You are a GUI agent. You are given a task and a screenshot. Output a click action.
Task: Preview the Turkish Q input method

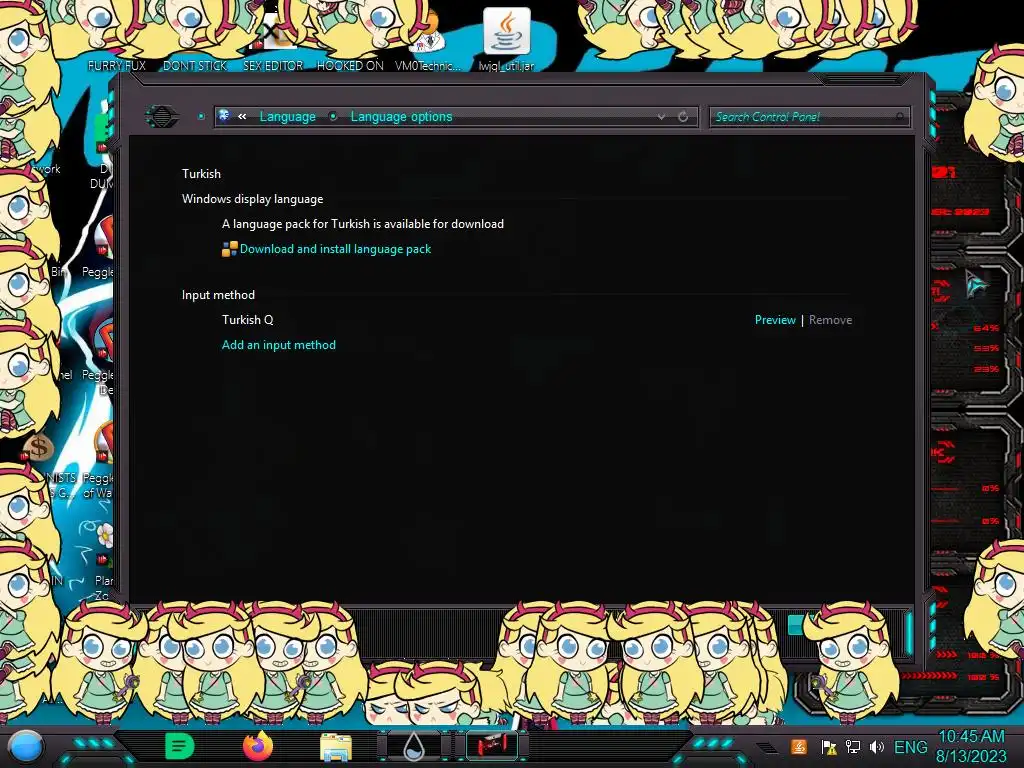click(x=775, y=320)
